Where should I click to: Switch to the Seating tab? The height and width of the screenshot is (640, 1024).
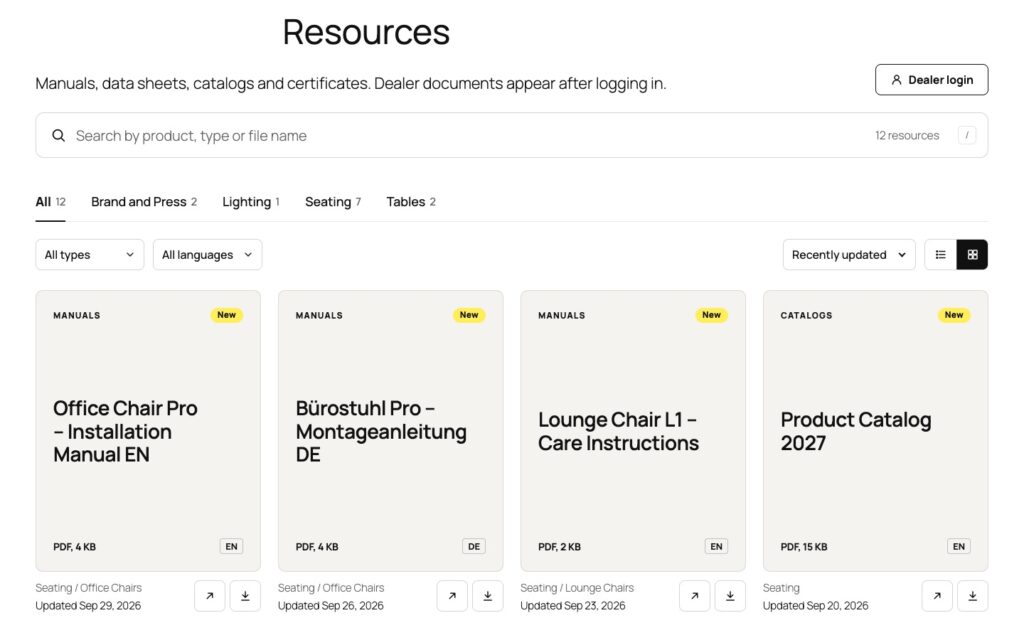tap(332, 202)
